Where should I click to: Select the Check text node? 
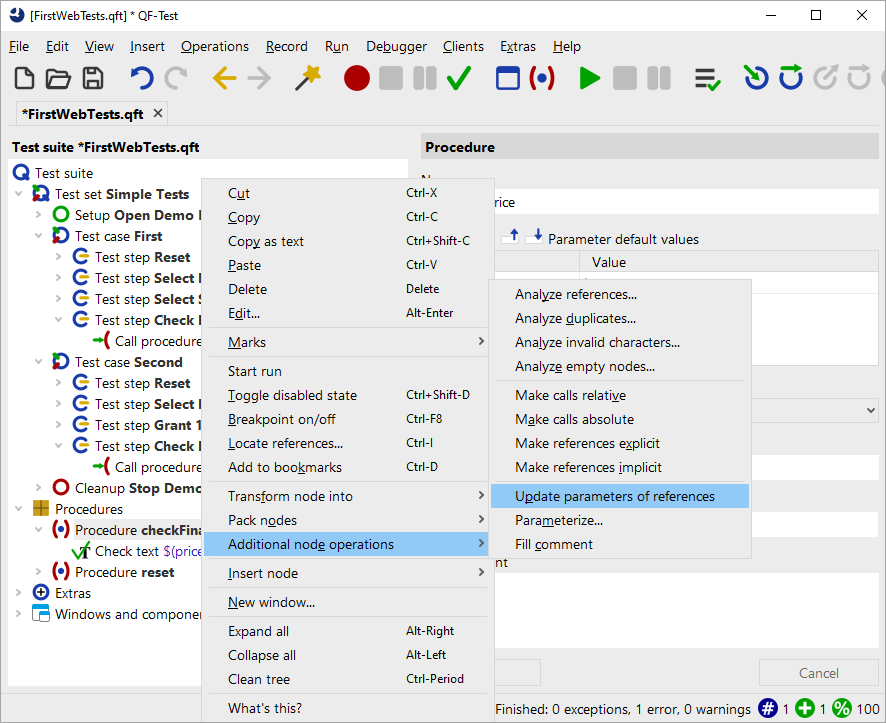pos(148,551)
